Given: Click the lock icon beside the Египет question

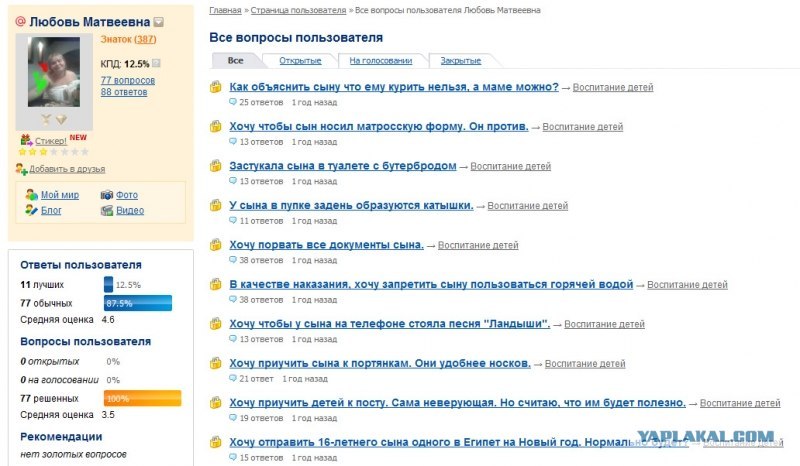Looking at the screenshot, I should click(x=216, y=442).
